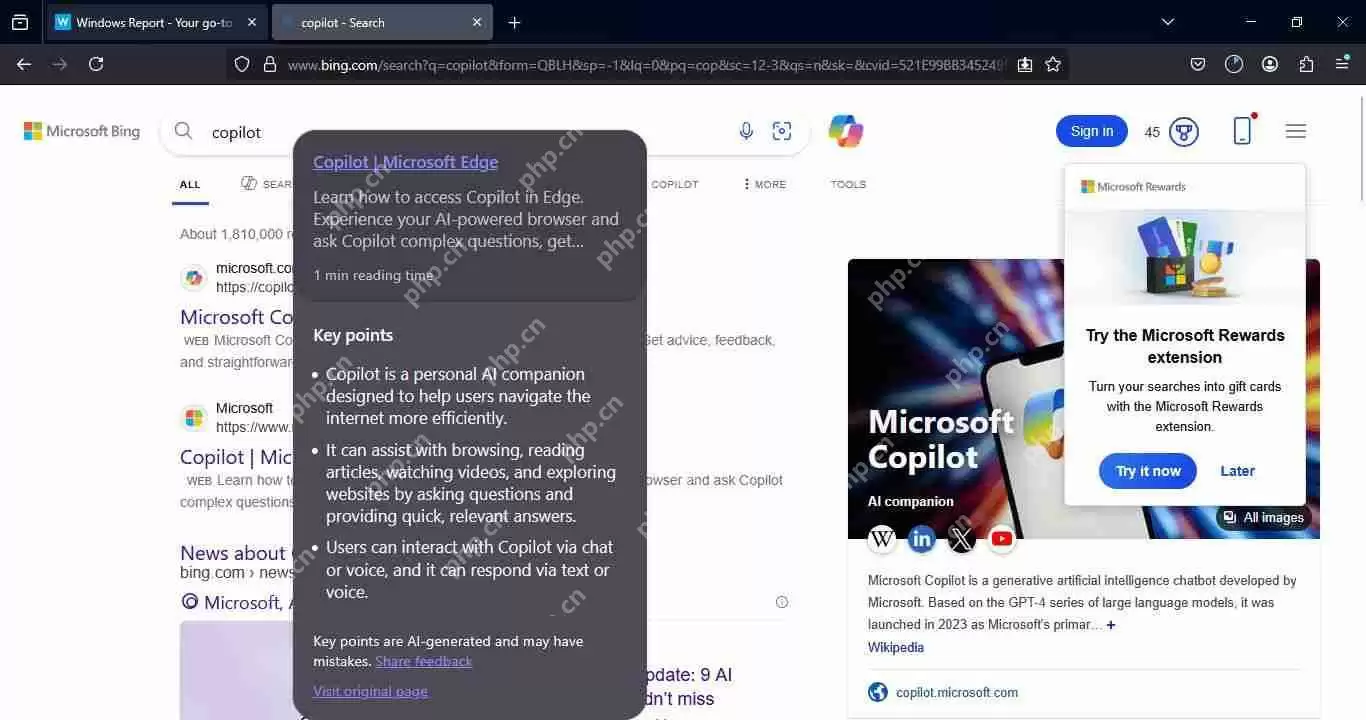This screenshot has height=720, width=1366.
Task: Click the Wikipedia icon on the Copilot card
Action: [882, 538]
